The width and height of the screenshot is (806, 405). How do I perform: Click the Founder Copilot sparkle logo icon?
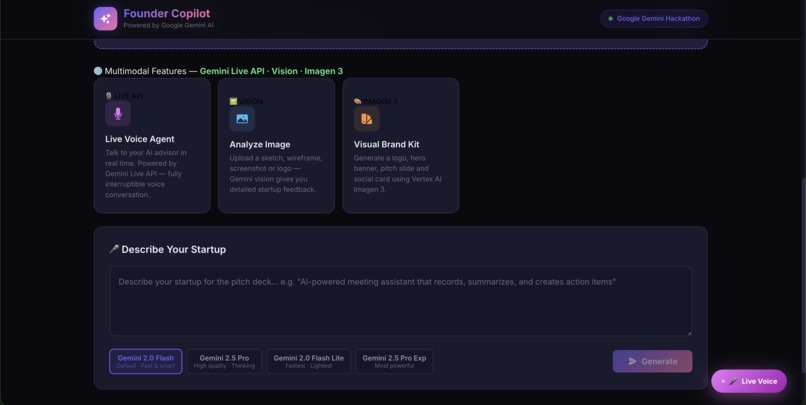105,19
